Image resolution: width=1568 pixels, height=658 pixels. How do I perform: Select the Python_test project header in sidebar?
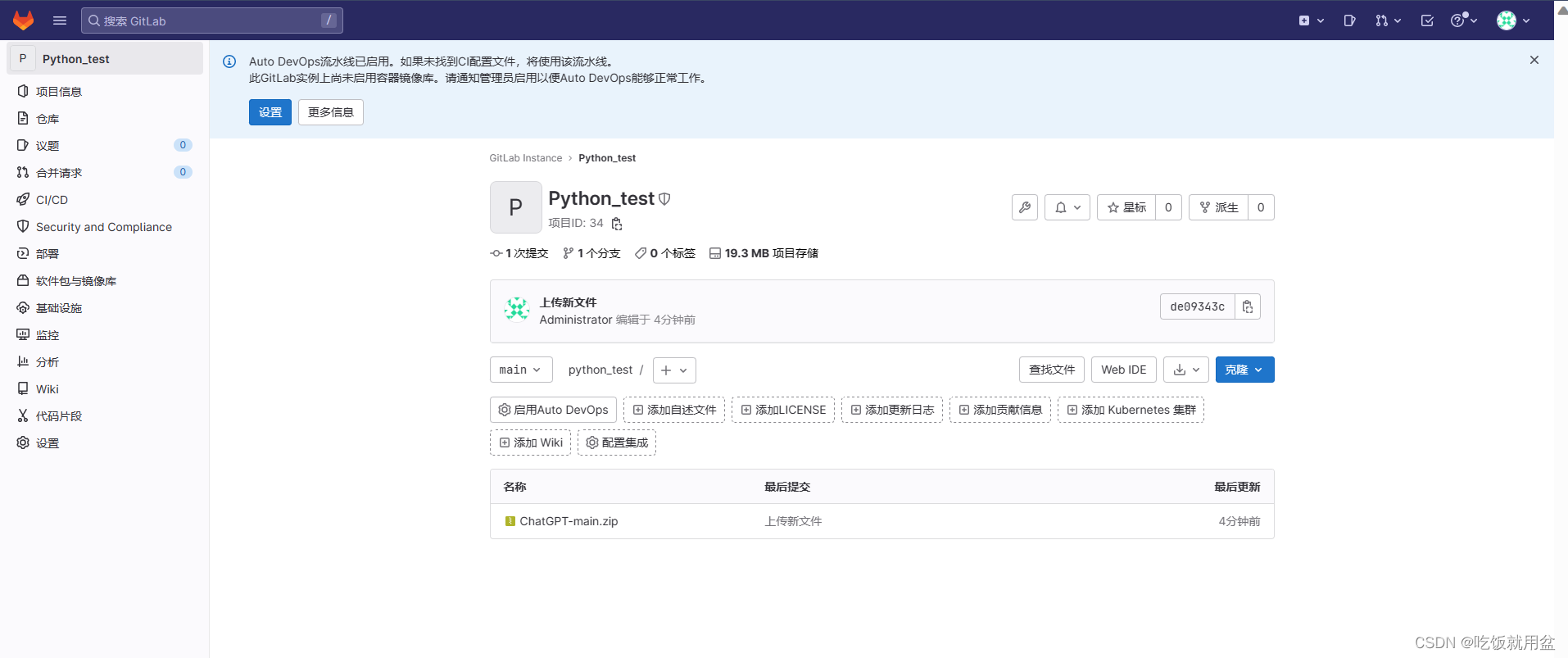(x=105, y=58)
